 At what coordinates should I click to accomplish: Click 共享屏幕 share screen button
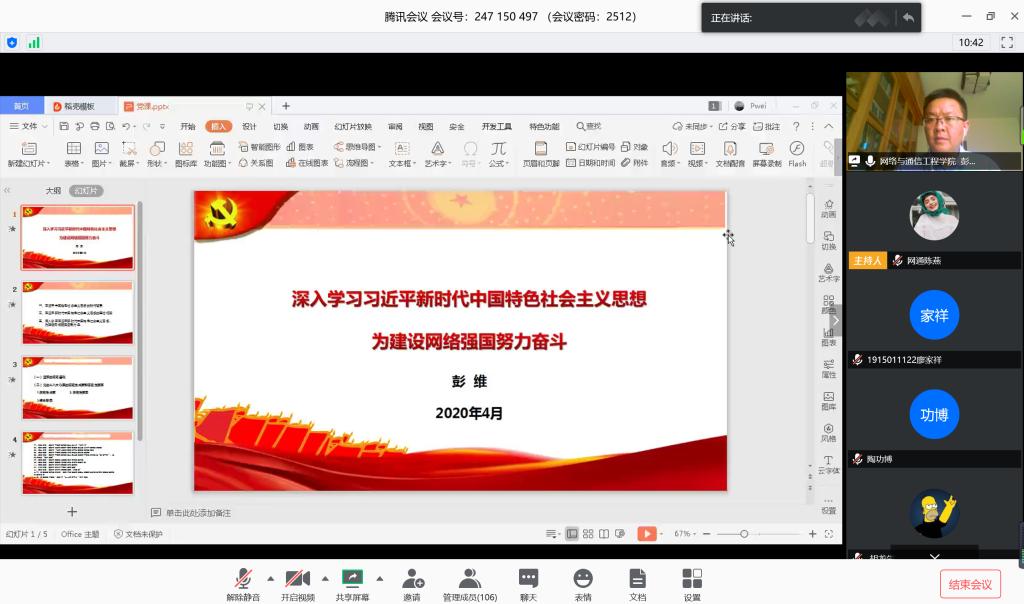click(x=352, y=584)
